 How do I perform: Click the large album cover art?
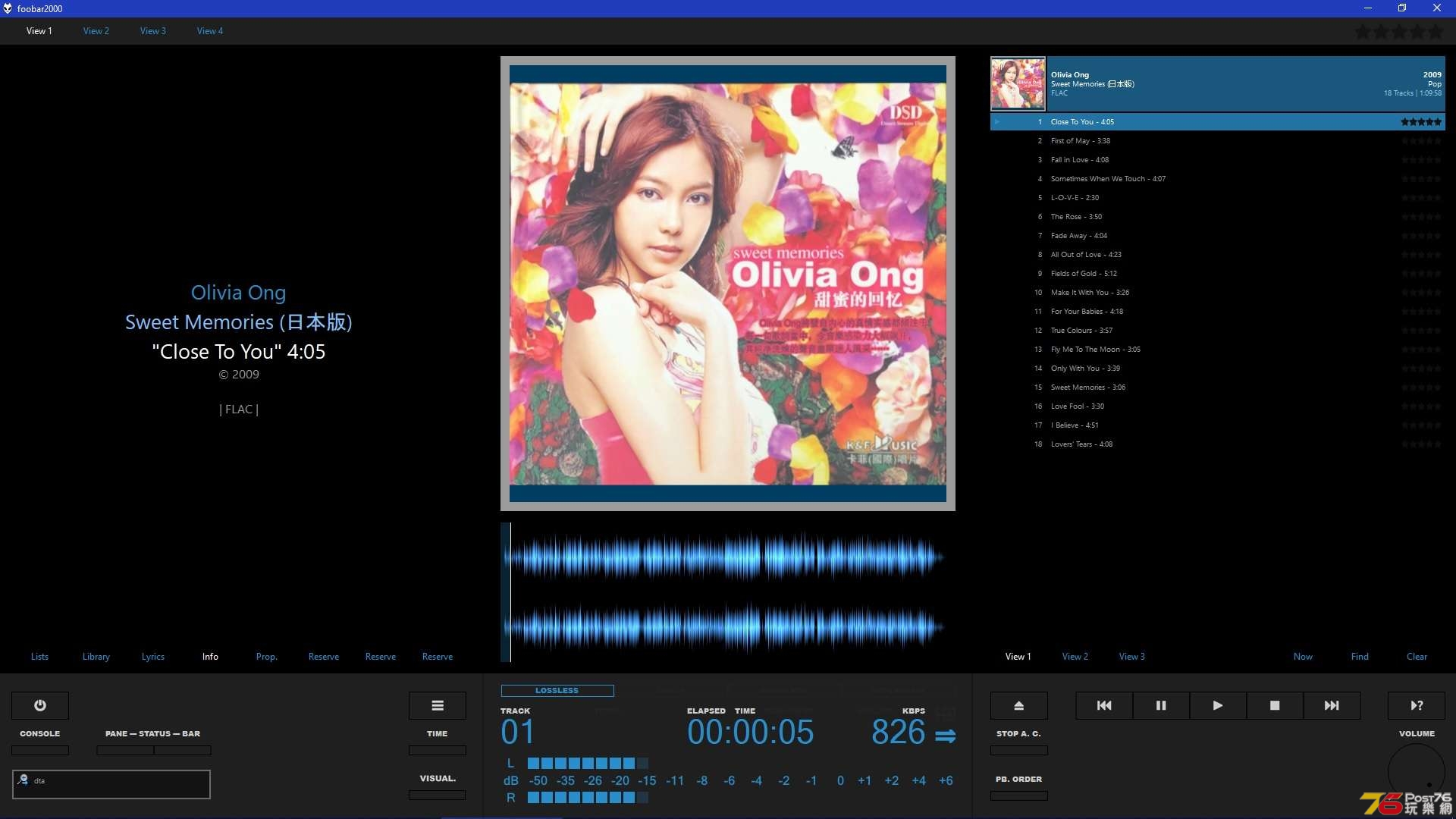pyautogui.click(x=728, y=284)
